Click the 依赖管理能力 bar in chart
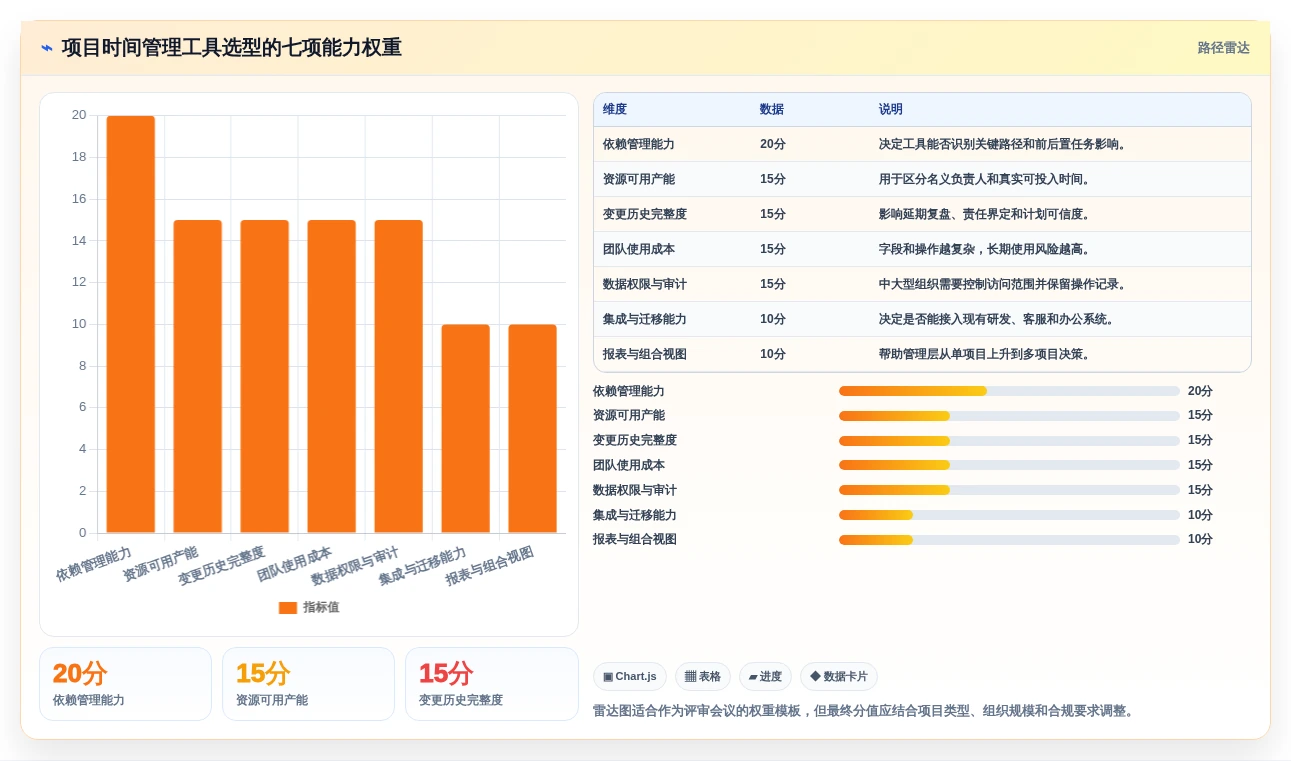This screenshot has width=1291, height=761. click(131, 324)
